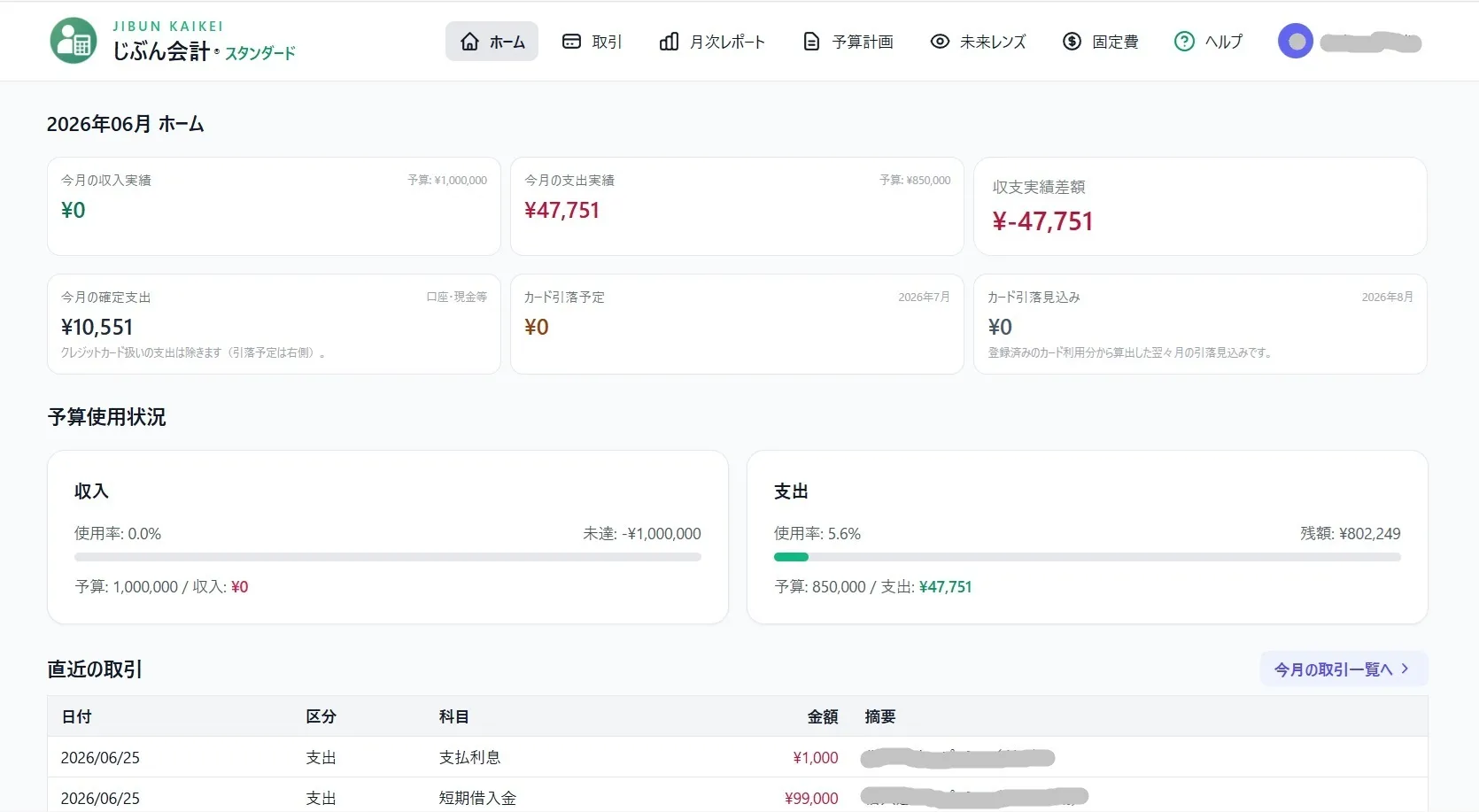1479x812 pixels.
Task: Open the blurred user account name menu
Action: tap(1371, 42)
